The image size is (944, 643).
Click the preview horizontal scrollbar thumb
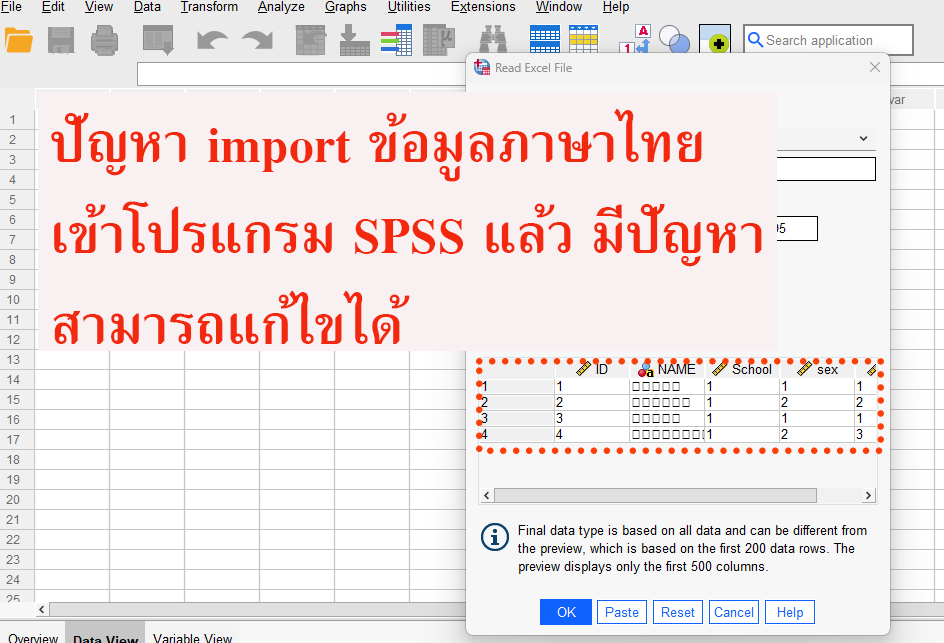[x=655, y=495]
